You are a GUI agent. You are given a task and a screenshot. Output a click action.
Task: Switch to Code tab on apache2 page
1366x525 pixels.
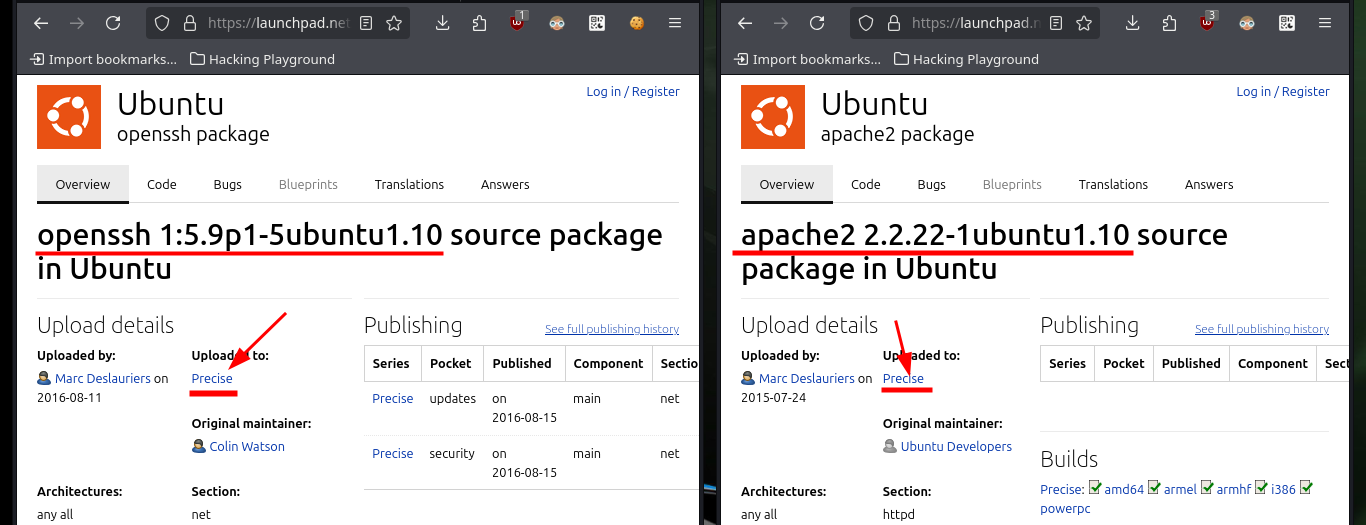tap(866, 184)
